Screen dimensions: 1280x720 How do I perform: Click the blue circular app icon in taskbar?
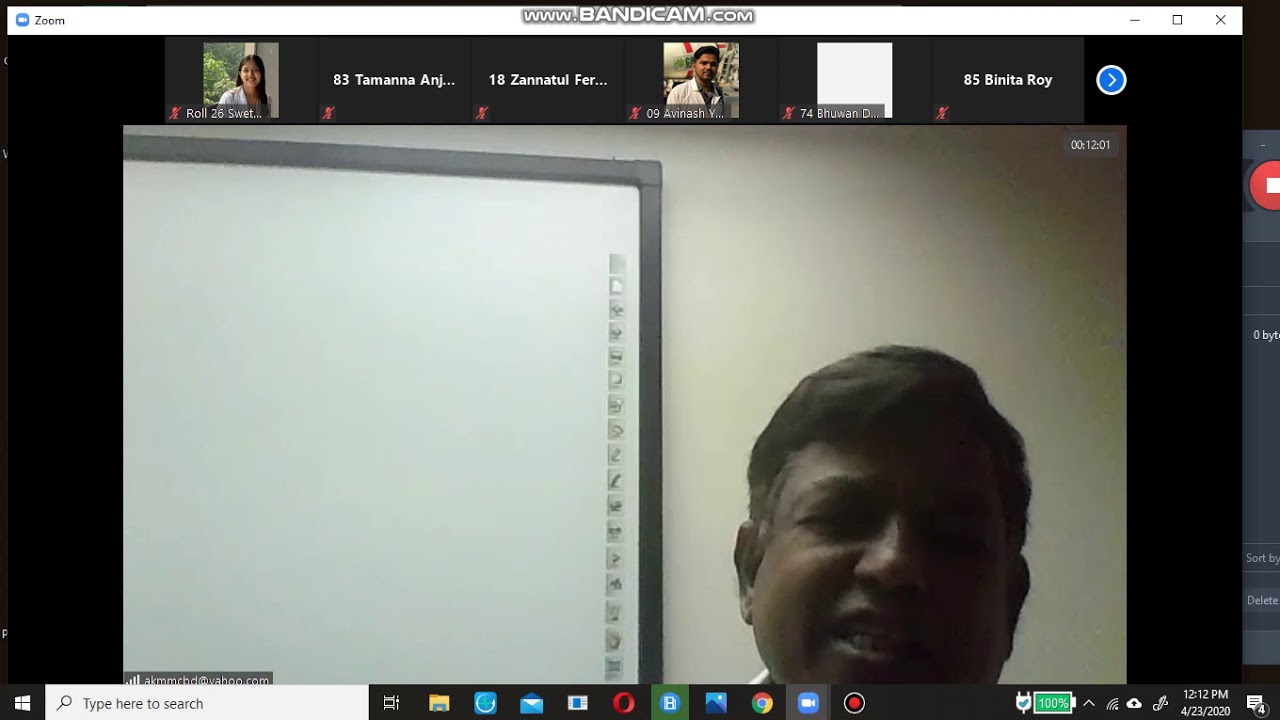click(x=485, y=703)
